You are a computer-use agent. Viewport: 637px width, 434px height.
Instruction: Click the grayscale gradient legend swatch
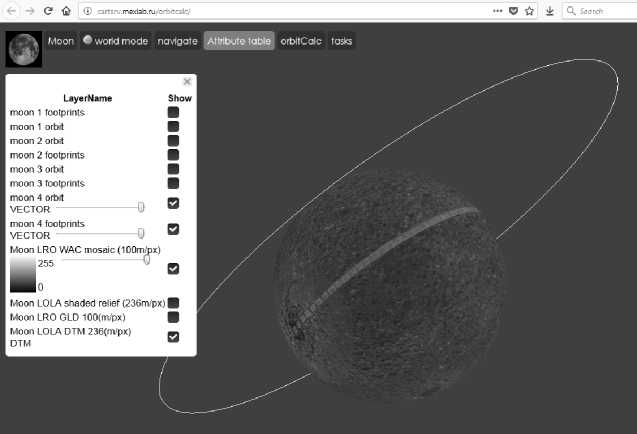pos(23,274)
